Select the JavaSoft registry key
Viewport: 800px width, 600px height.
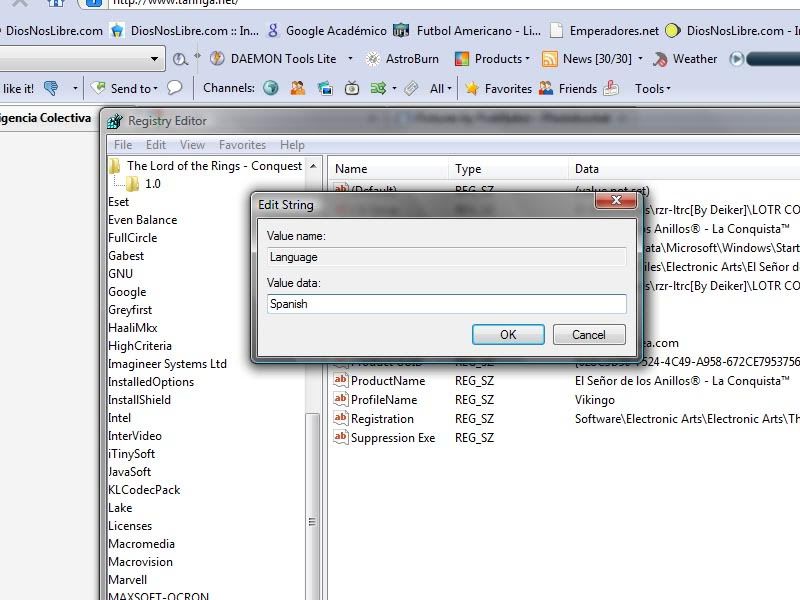[x=130, y=471]
